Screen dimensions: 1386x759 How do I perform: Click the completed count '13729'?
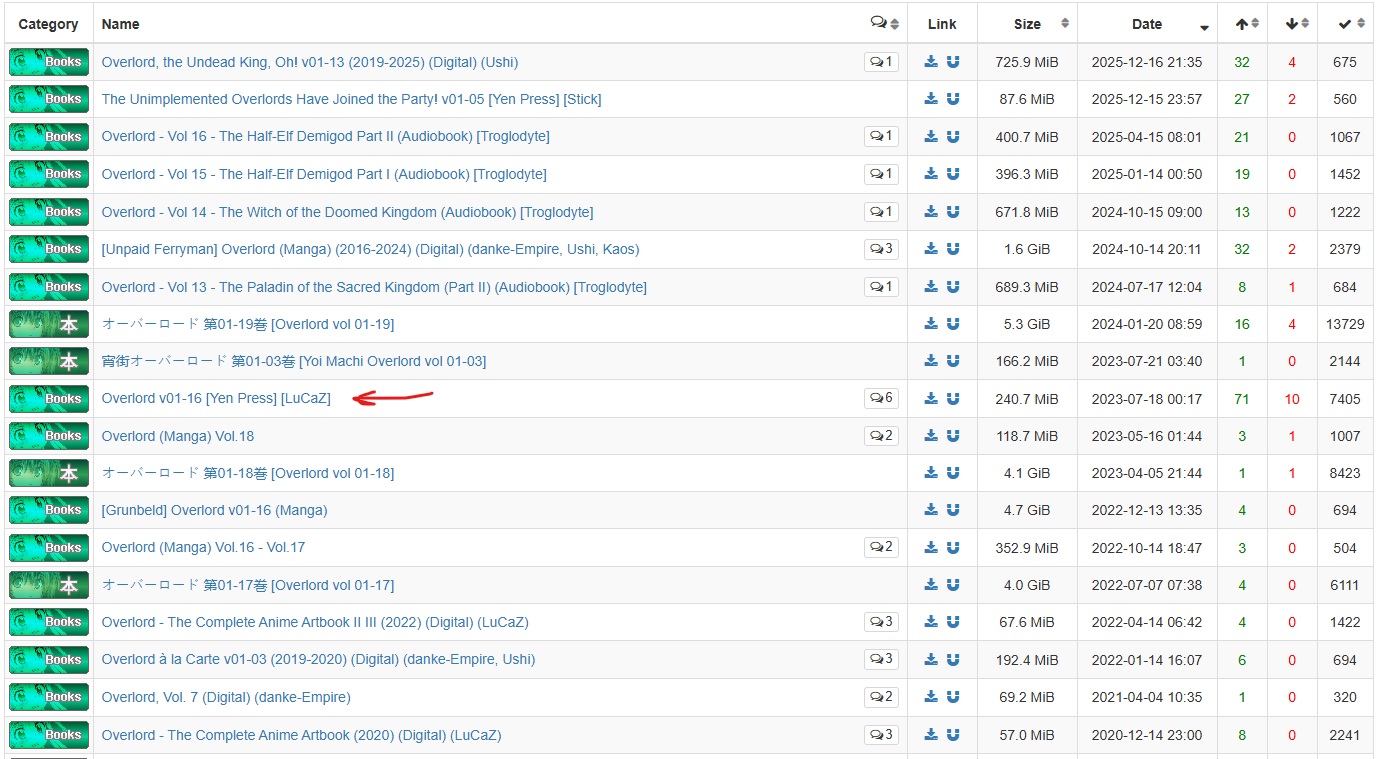[1345, 324]
